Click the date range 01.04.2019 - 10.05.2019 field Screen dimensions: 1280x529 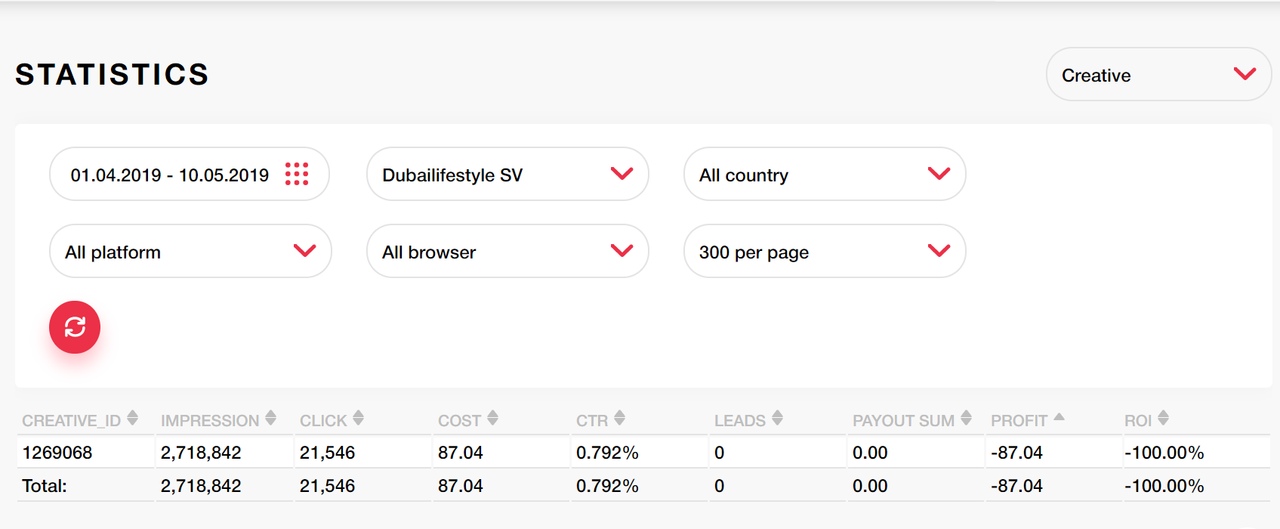point(190,174)
